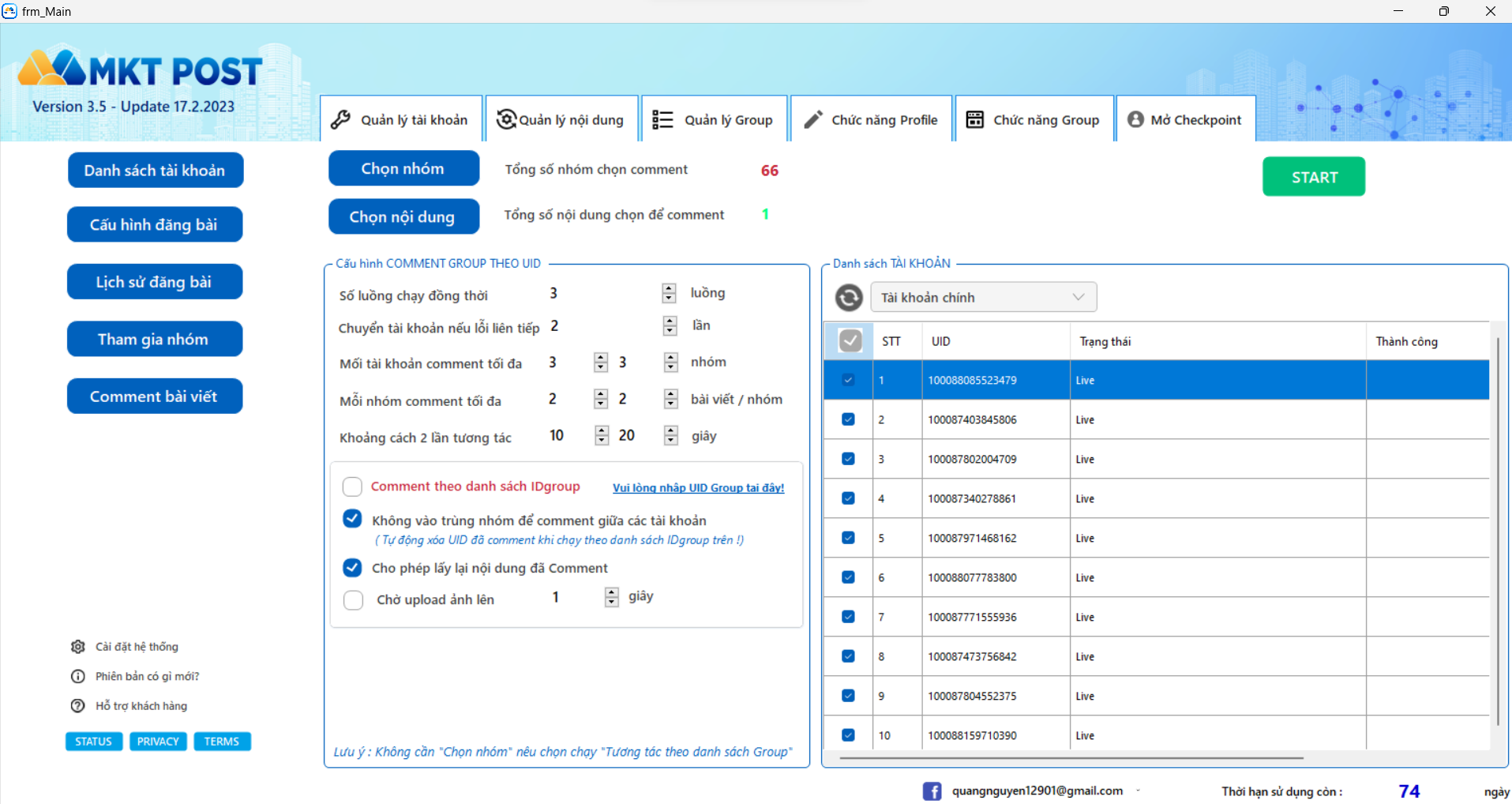This screenshot has width=1512, height=804.
Task: Click first spinner of Mỗi nhóm comment tối đa
Action: (x=601, y=399)
